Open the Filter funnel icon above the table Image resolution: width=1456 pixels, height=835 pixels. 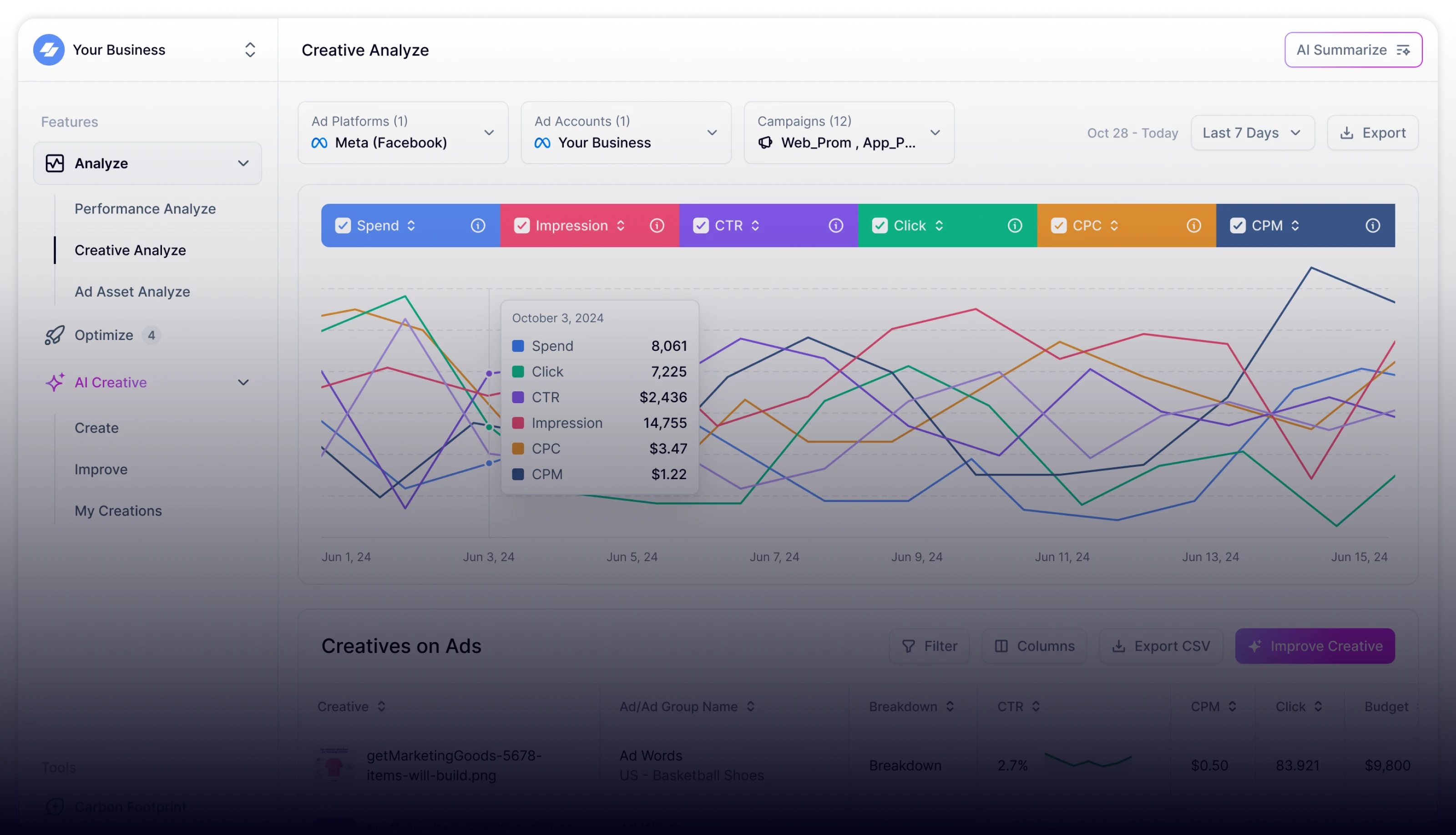click(x=910, y=646)
